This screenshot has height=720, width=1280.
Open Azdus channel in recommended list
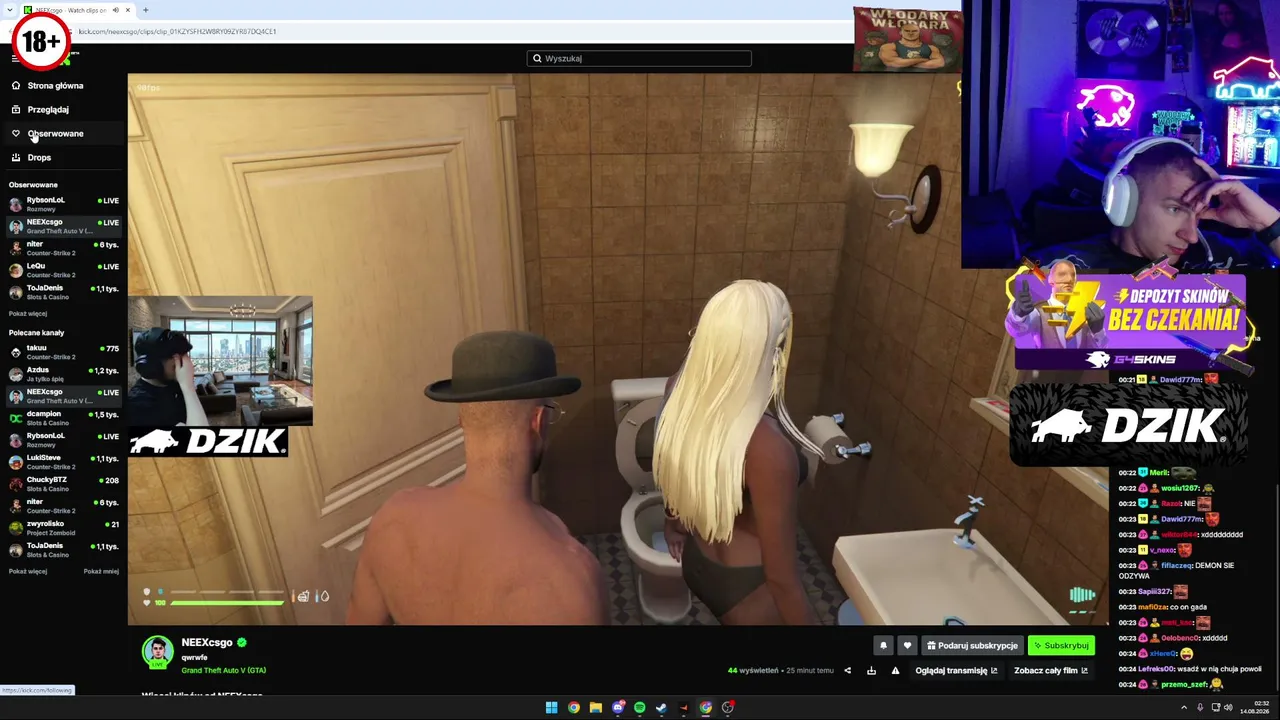tap(63, 374)
